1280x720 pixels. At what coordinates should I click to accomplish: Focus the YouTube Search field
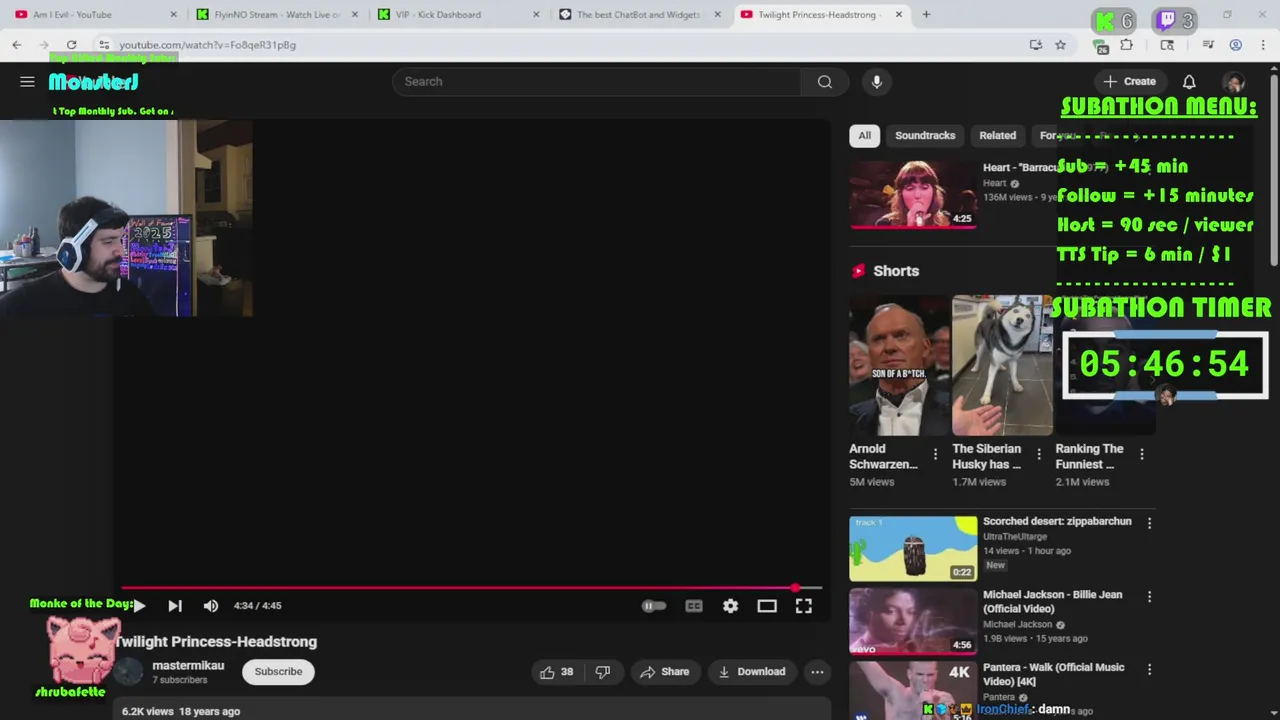click(x=596, y=82)
